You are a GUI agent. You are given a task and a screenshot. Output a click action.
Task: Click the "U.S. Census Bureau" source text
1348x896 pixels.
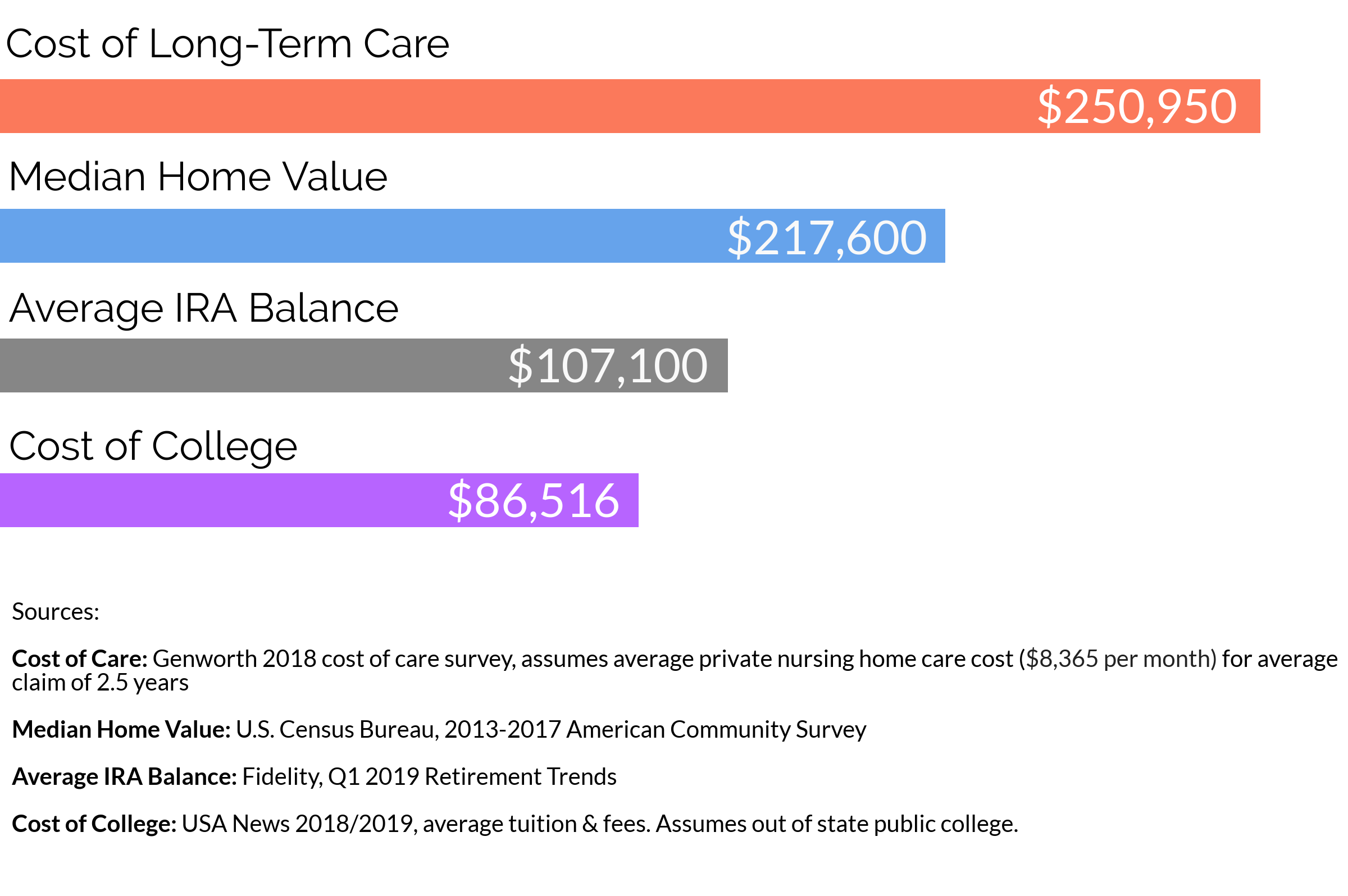click(336, 730)
